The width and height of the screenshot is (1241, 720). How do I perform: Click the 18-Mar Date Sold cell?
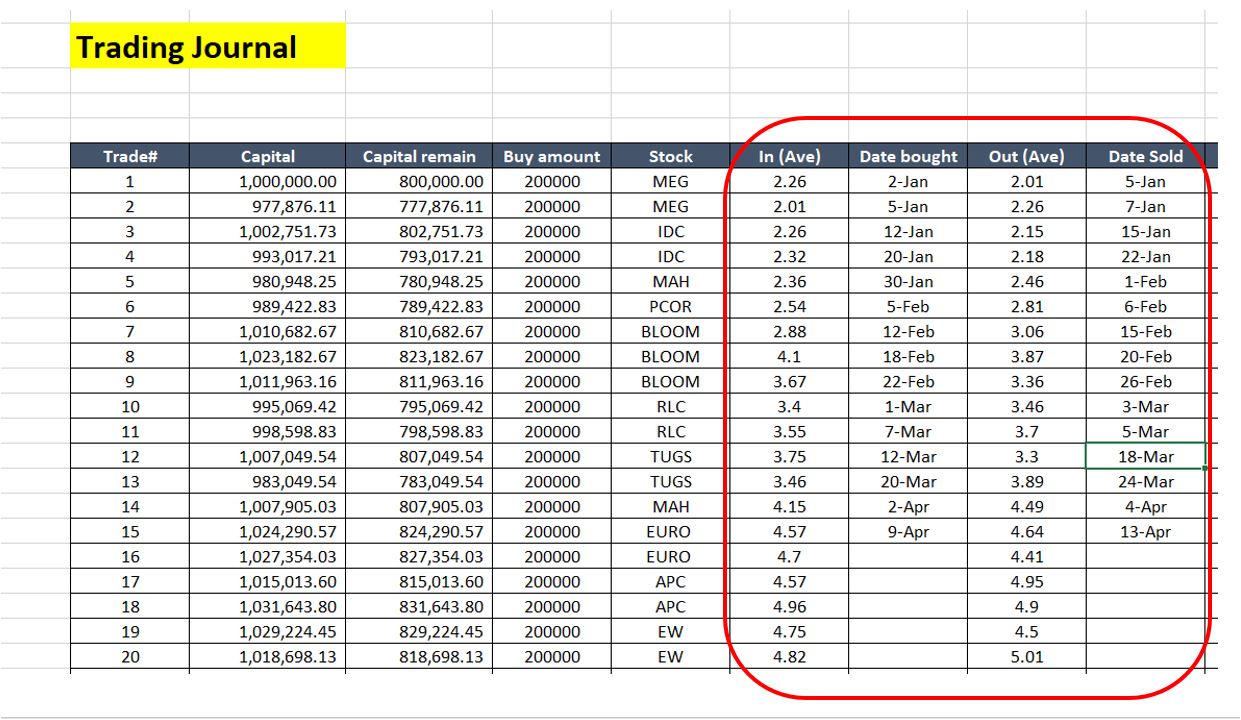[1145, 456]
